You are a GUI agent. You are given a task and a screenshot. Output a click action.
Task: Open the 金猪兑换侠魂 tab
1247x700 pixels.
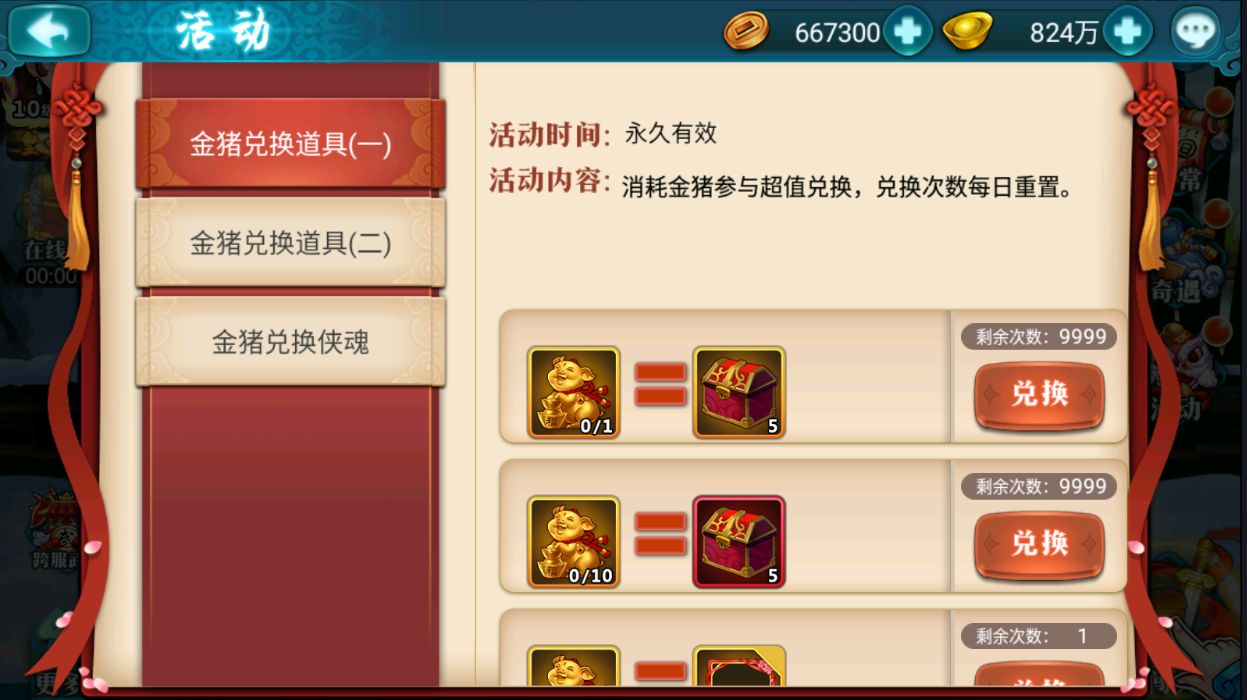[291, 342]
